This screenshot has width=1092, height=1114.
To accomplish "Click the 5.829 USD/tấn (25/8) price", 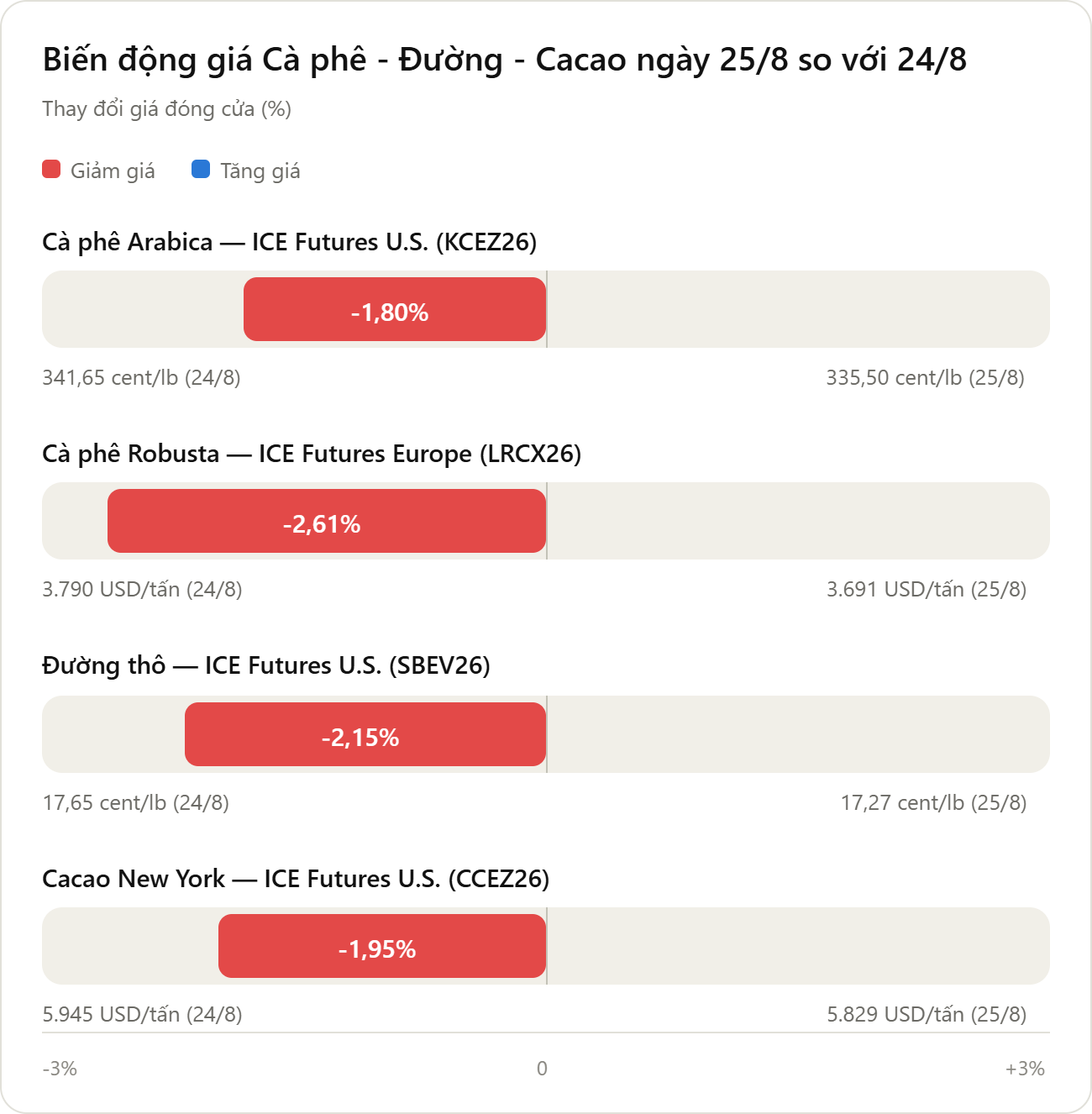I will tap(927, 1015).
